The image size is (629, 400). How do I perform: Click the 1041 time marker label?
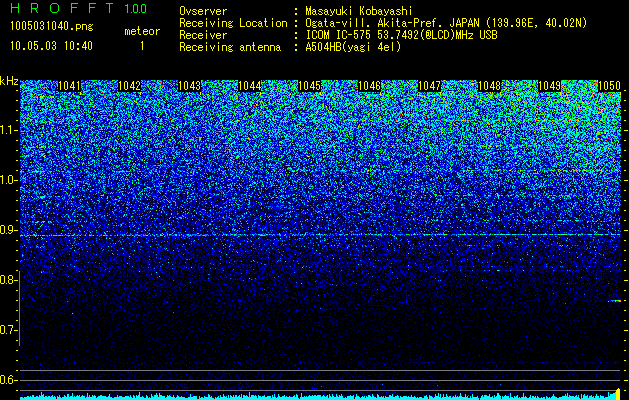(x=69, y=86)
